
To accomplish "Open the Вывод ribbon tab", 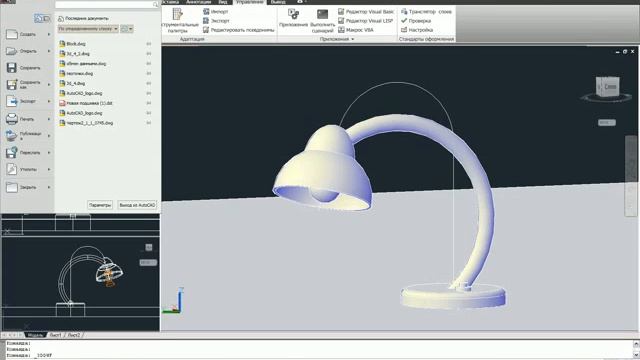I will pyautogui.click(x=278, y=2).
